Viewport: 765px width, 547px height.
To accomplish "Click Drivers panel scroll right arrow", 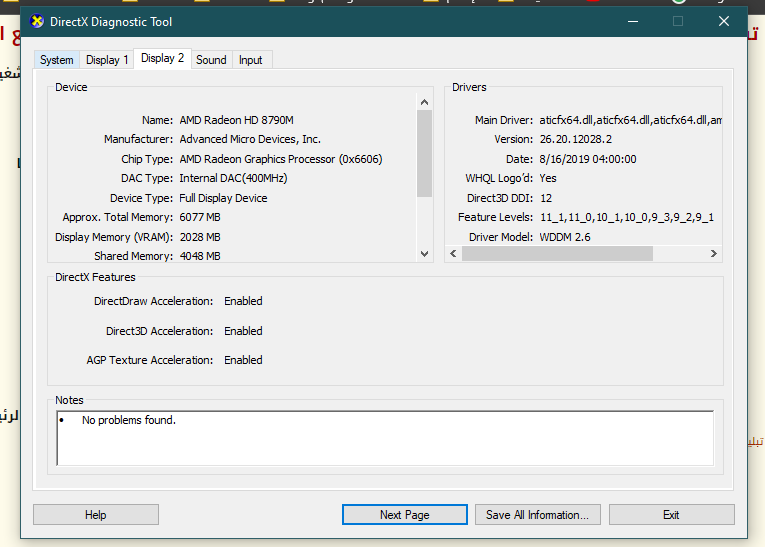I will 714,253.
